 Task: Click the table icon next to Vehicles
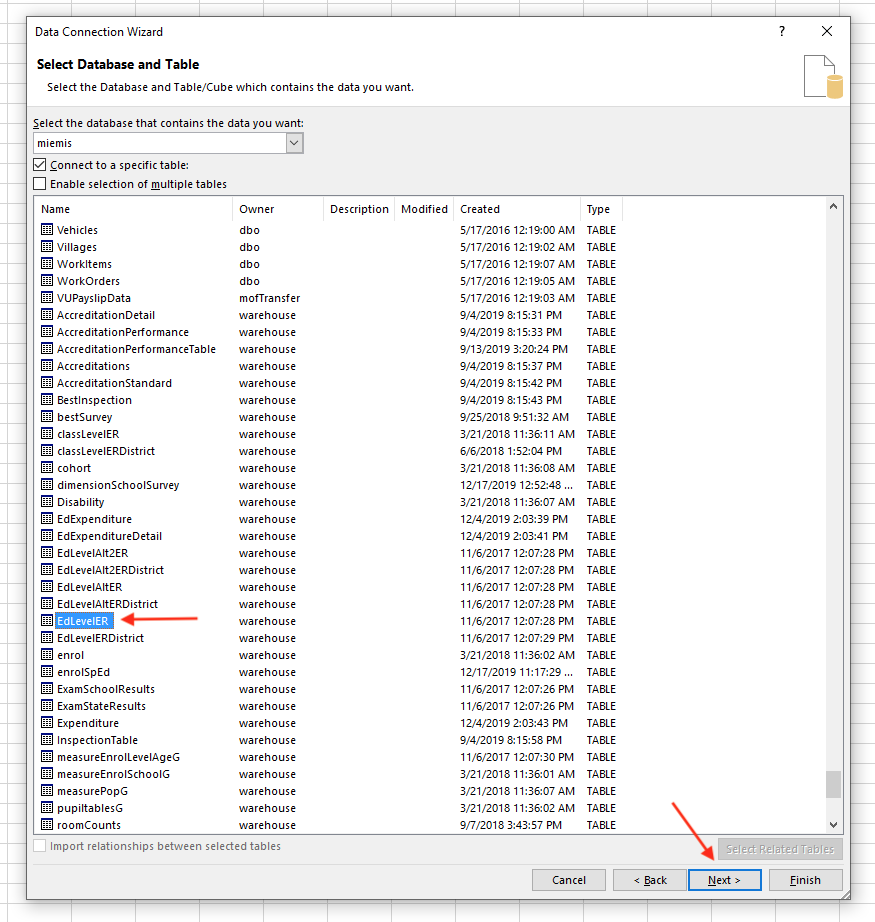pos(46,230)
